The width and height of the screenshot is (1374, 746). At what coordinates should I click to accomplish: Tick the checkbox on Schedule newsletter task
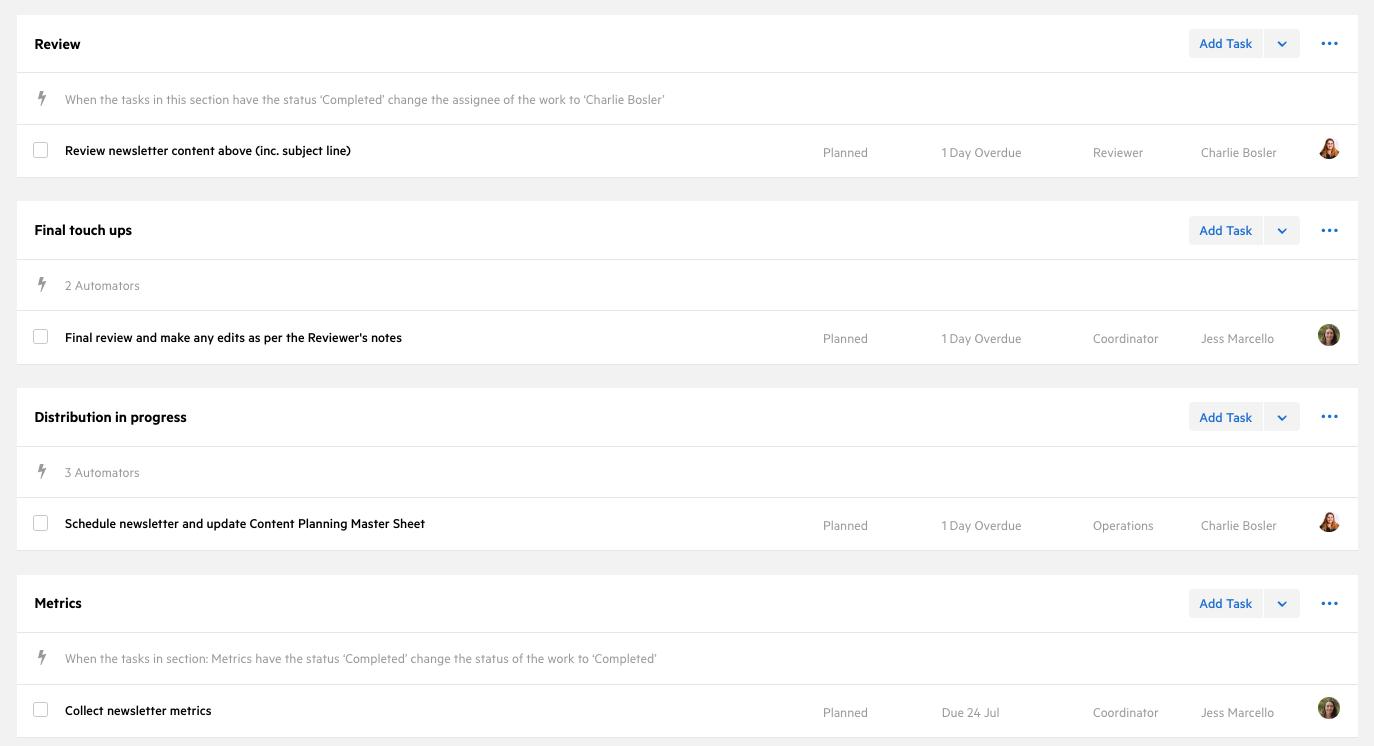(40, 523)
